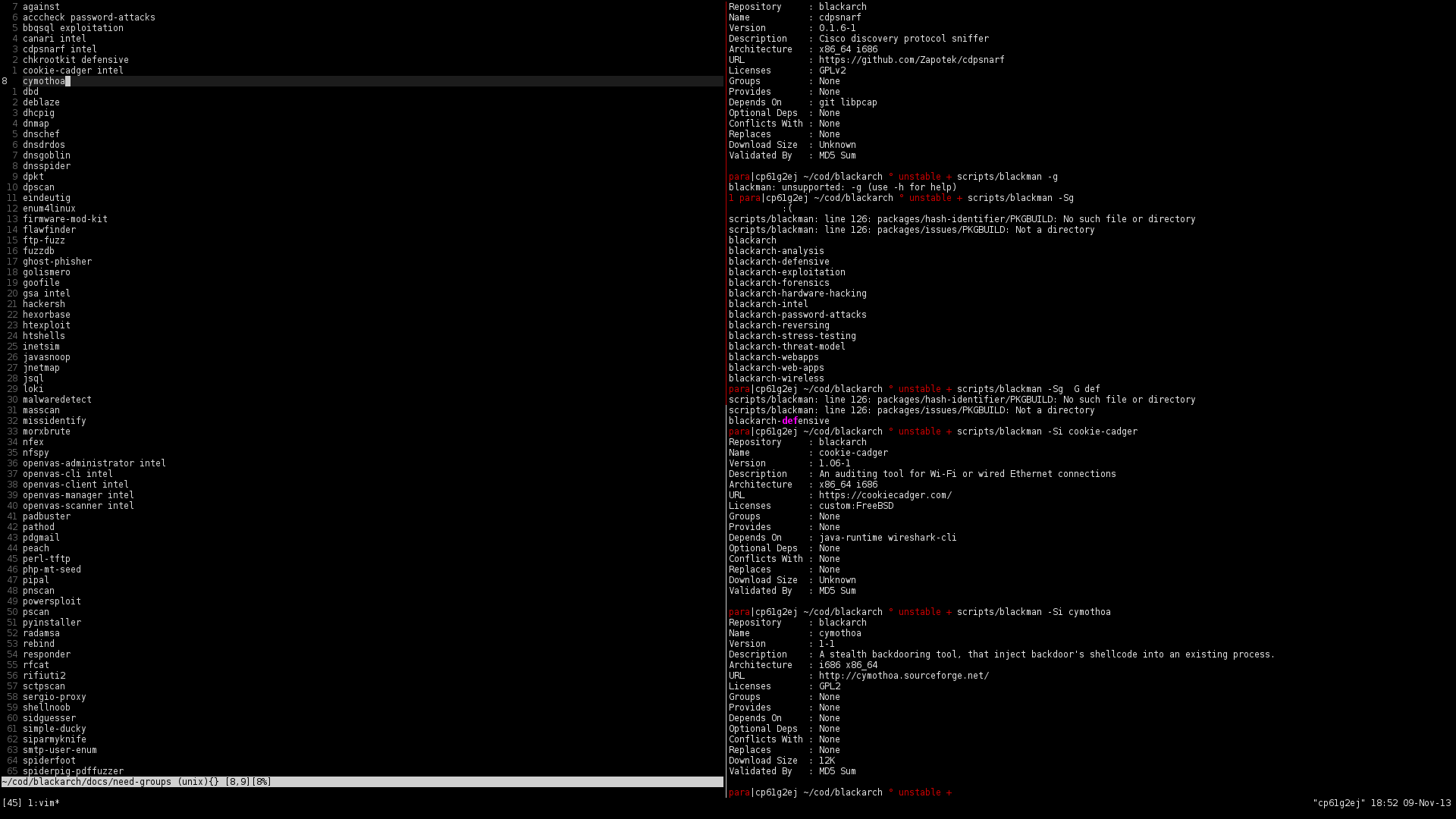The height and width of the screenshot is (819, 1456).
Task: Select the 'malwaredetect' line
Action: [57, 400]
